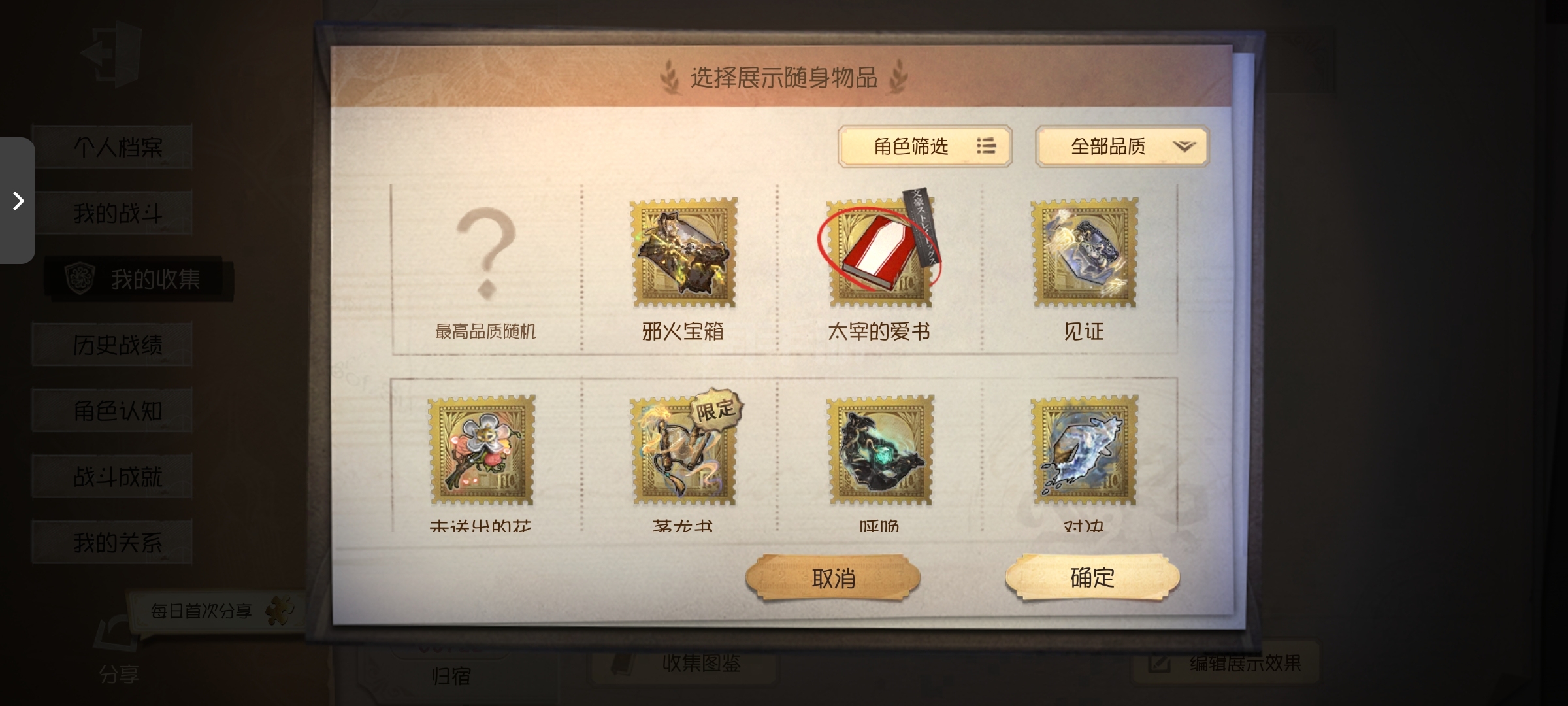Select the 呼唤 dark creature accessory

(x=879, y=450)
